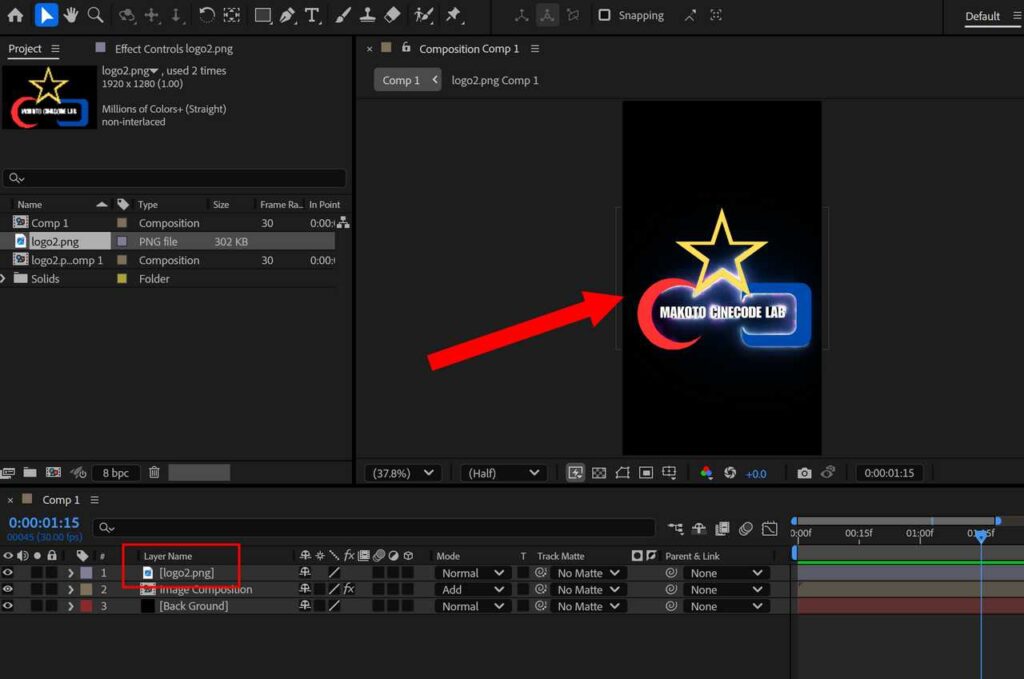This screenshot has width=1024, height=679.
Task: Select the Rectangle shape tool
Action: [263, 15]
